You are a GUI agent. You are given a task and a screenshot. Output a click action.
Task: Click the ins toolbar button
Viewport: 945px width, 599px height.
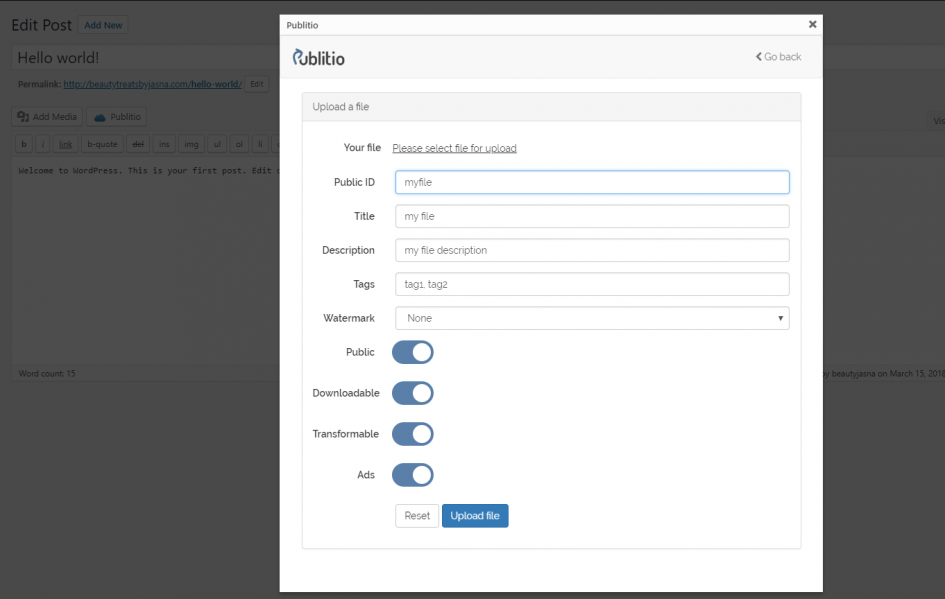pyautogui.click(x=164, y=144)
